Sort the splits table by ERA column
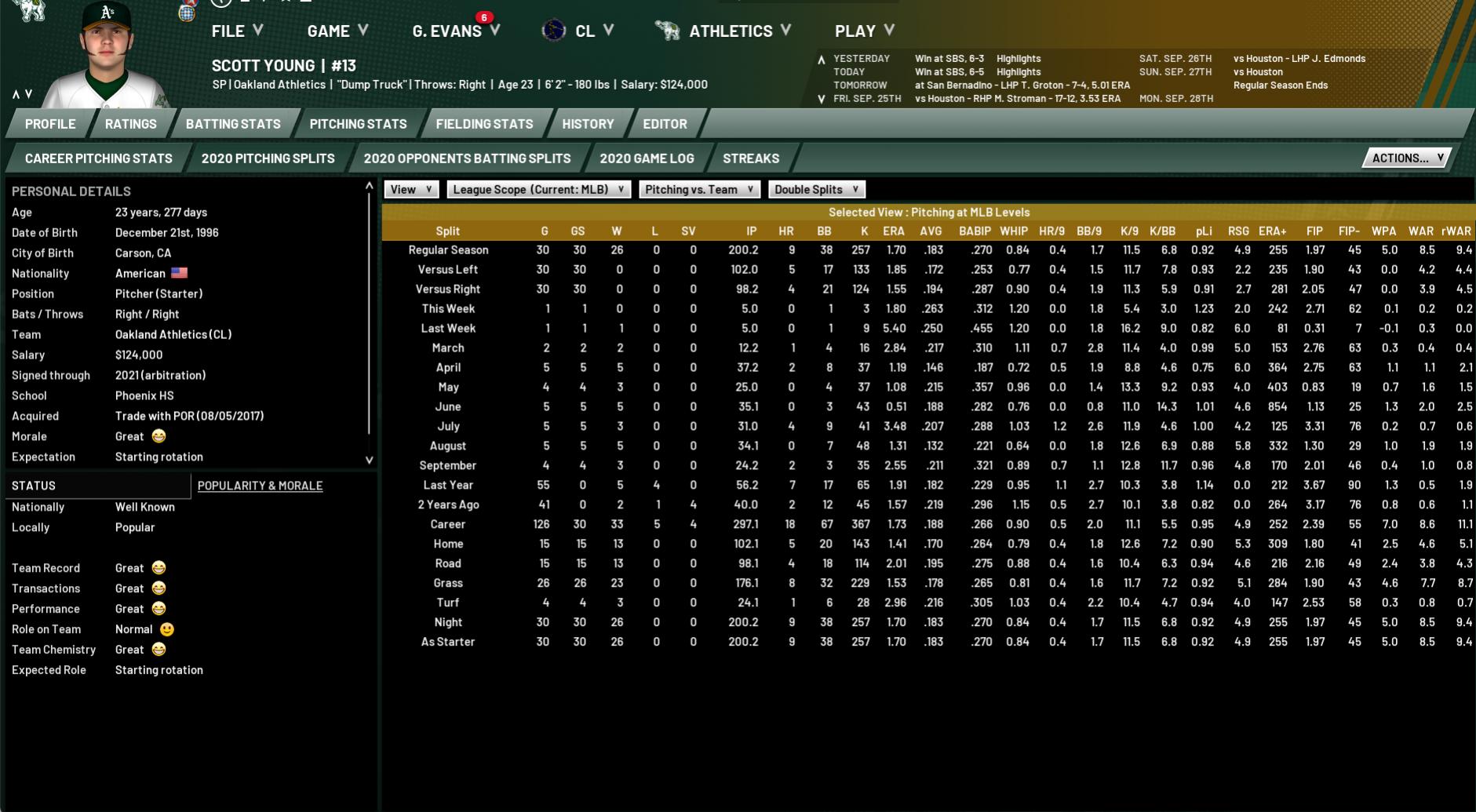Viewport: 1476px width, 812px height. pos(893,231)
